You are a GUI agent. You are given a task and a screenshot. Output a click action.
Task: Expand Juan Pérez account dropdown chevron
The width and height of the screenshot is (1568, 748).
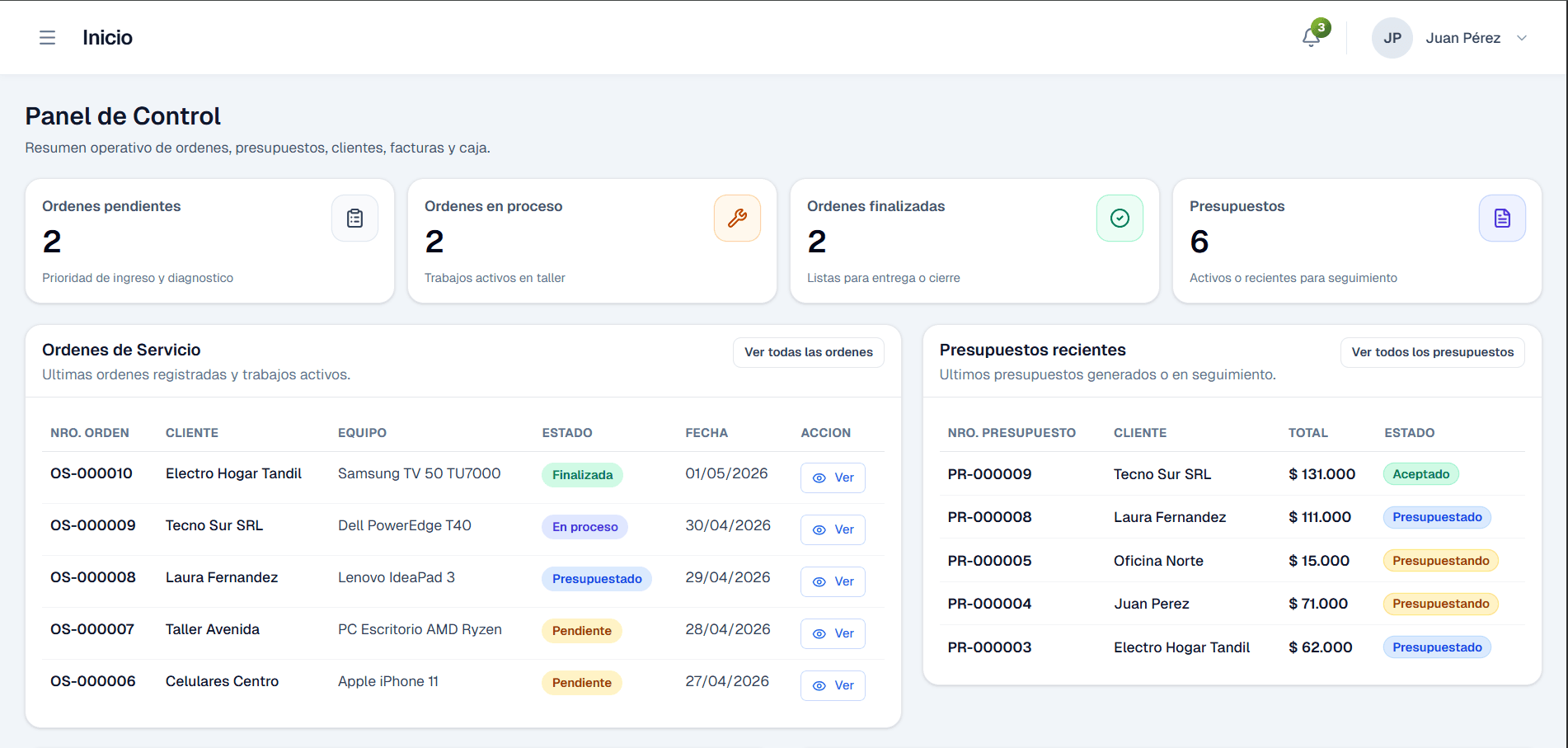pos(1522,38)
